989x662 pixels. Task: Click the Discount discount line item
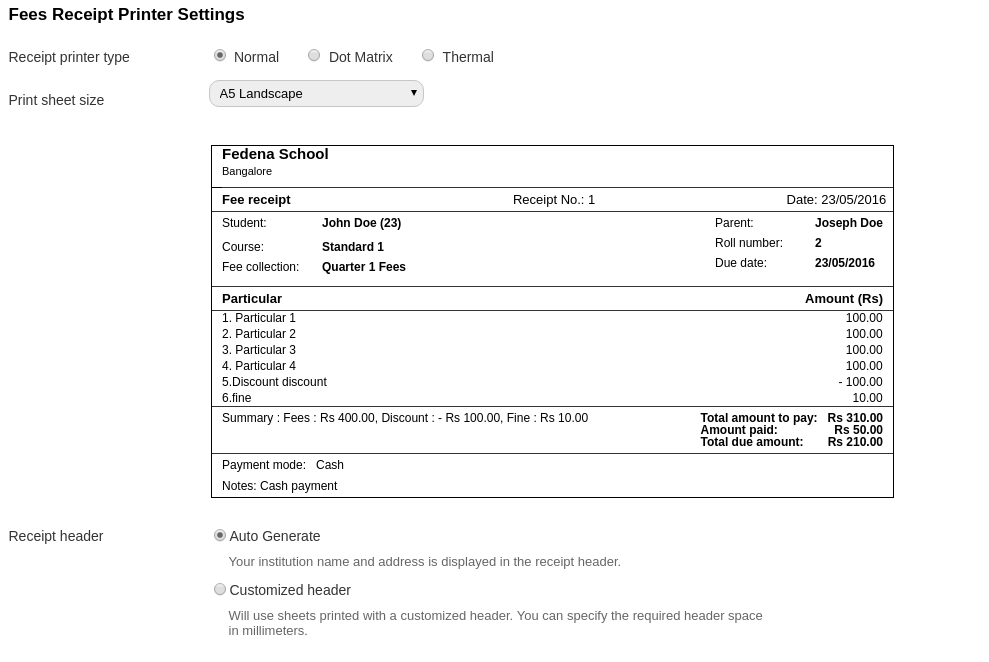[274, 382]
